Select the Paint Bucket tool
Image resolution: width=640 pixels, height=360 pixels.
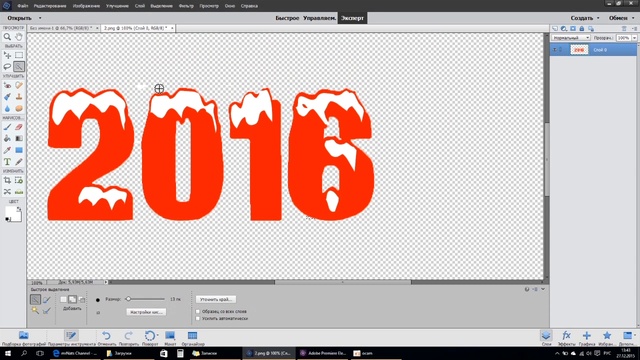pyautogui.click(x=7, y=138)
